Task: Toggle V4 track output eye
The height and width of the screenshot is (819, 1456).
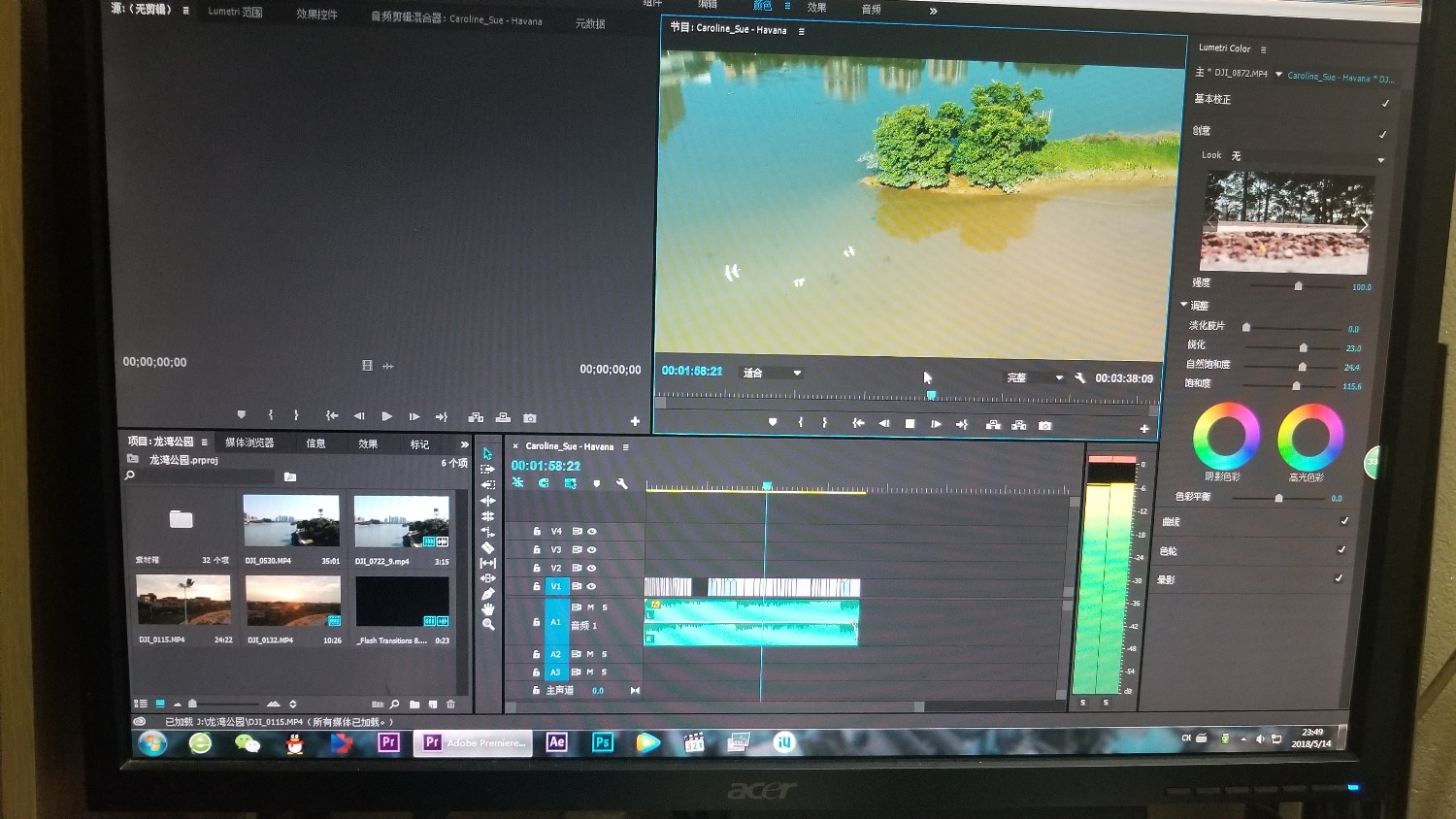Action: pyautogui.click(x=591, y=532)
